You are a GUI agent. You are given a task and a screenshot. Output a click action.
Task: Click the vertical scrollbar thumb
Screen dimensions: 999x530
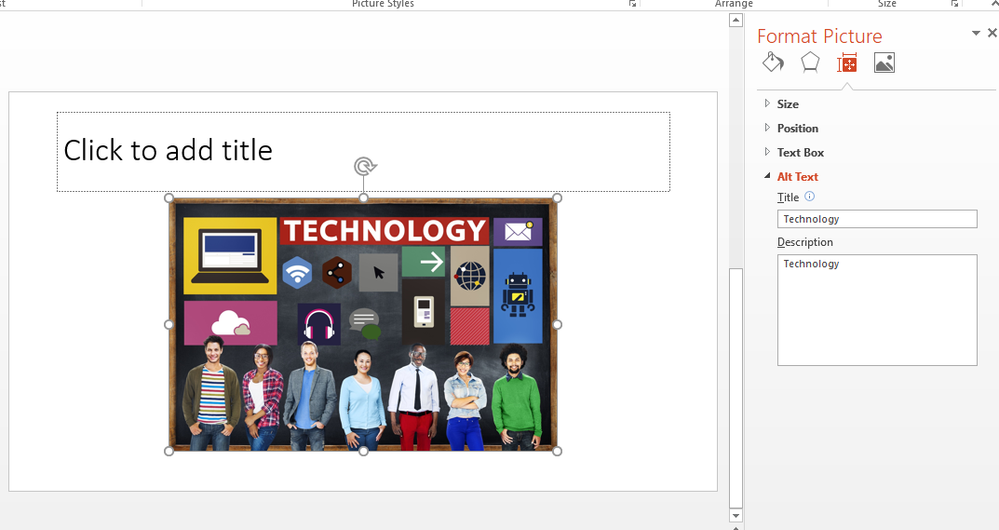(x=736, y=387)
